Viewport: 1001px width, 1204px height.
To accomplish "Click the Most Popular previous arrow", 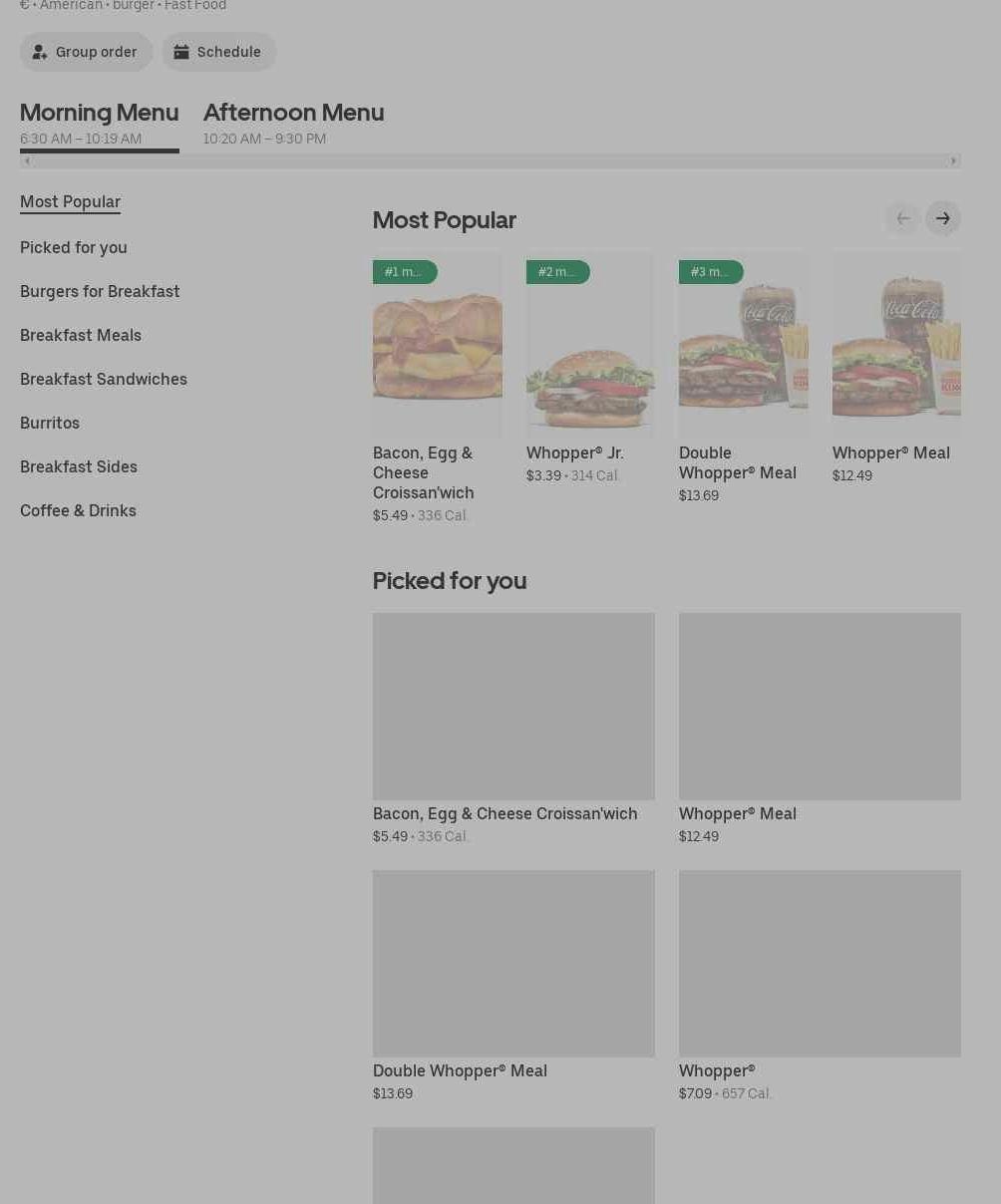I will pyautogui.click(x=903, y=218).
